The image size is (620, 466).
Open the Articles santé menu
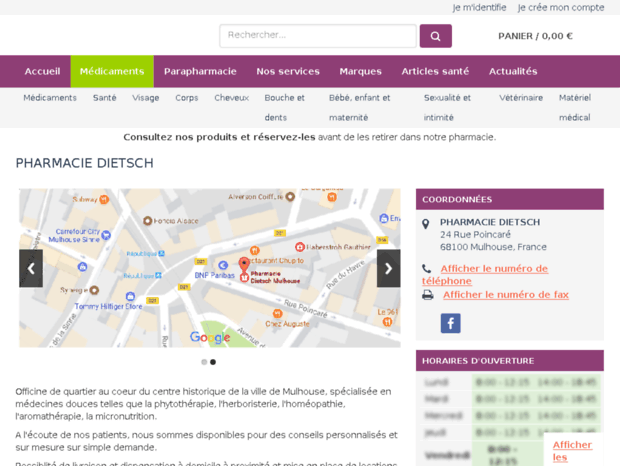click(x=435, y=72)
